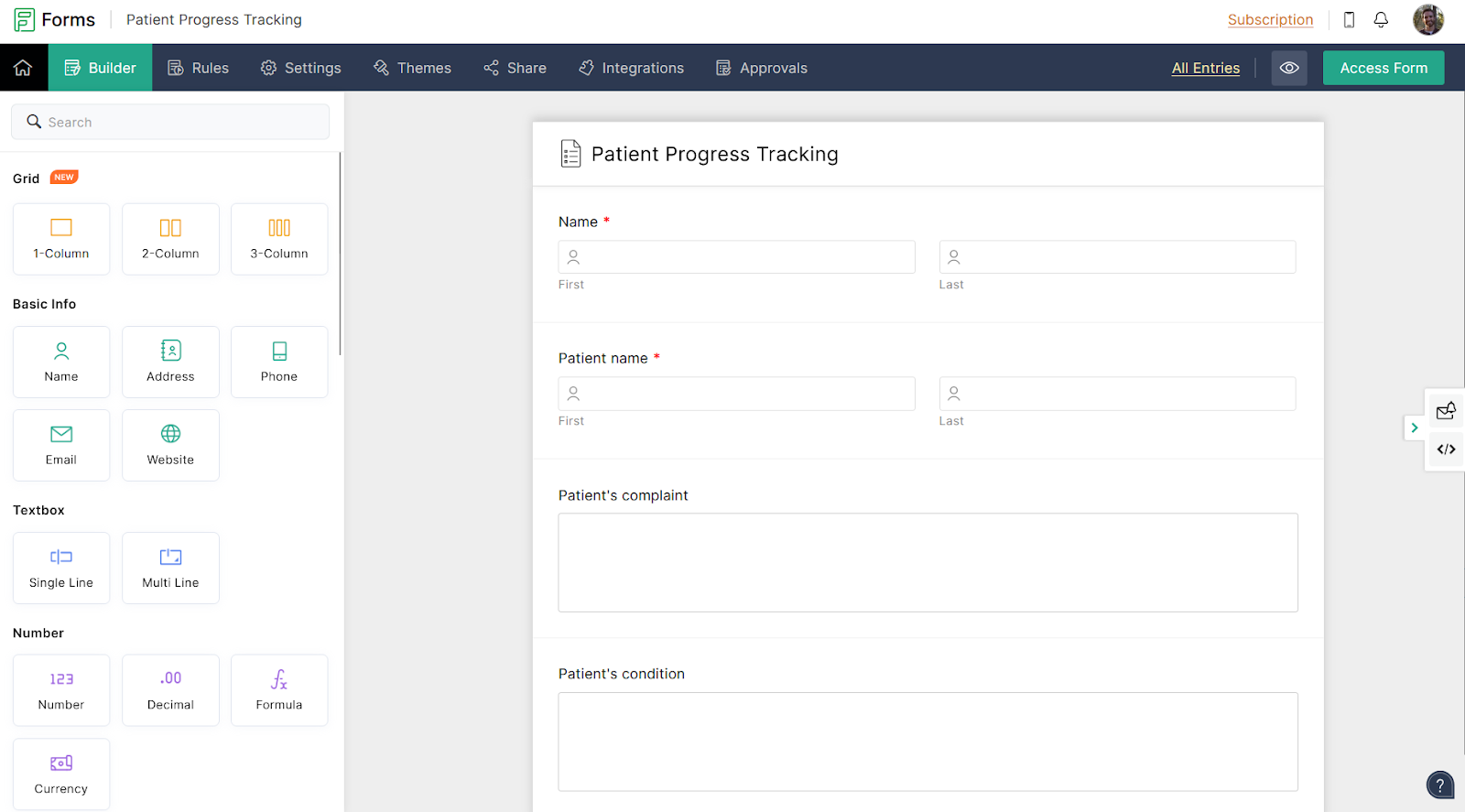Insert a Multi Line textbox

[x=169, y=568]
